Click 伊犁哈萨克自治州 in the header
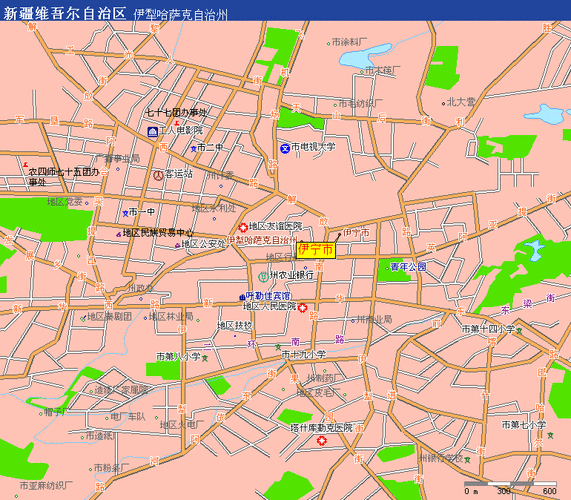Screen dimensions: 571x500 [x=181, y=15]
